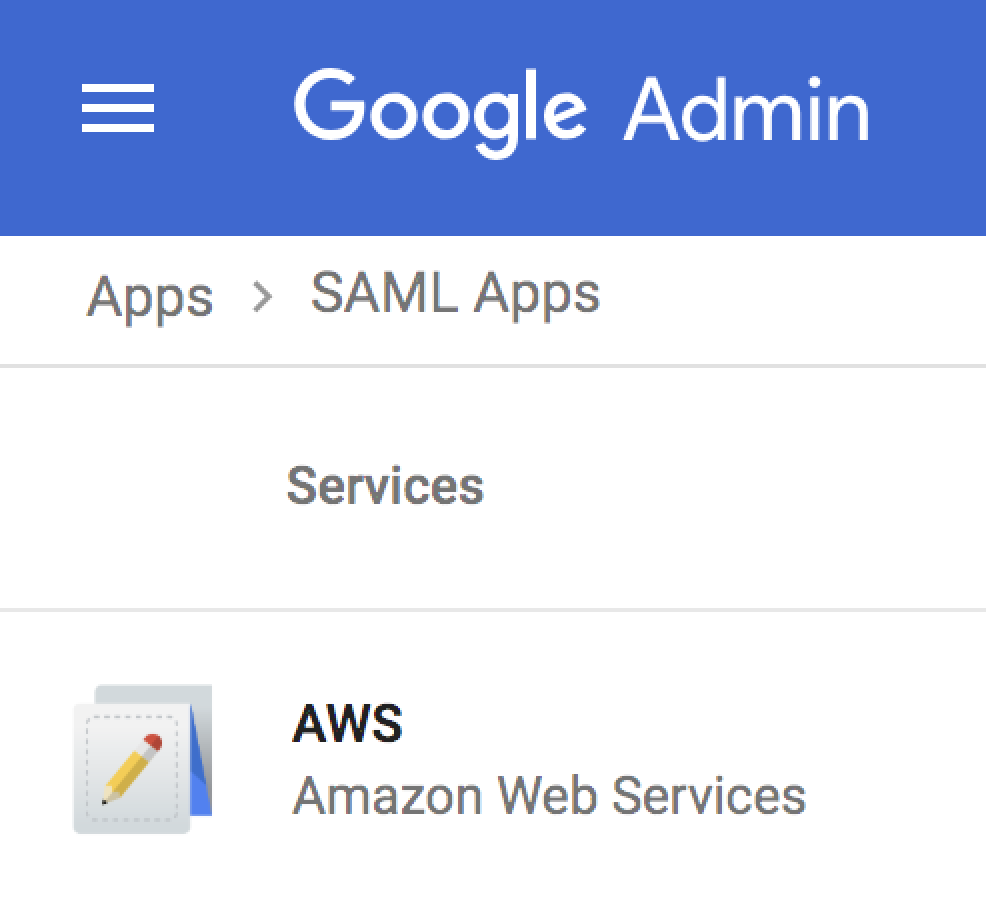Return to the SAML Apps list

(455, 295)
